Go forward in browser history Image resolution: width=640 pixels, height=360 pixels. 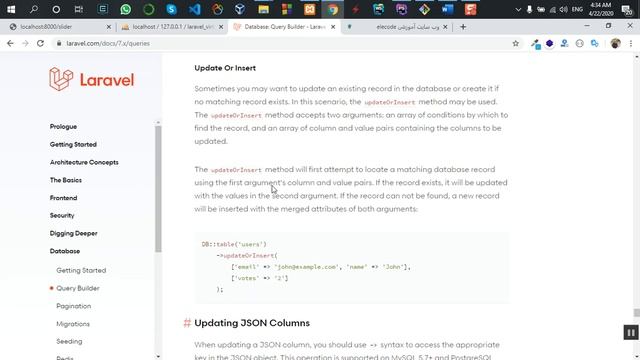click(25, 43)
